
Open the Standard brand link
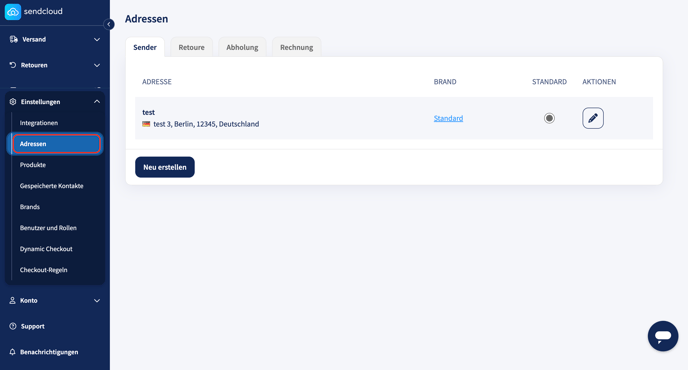pos(448,118)
